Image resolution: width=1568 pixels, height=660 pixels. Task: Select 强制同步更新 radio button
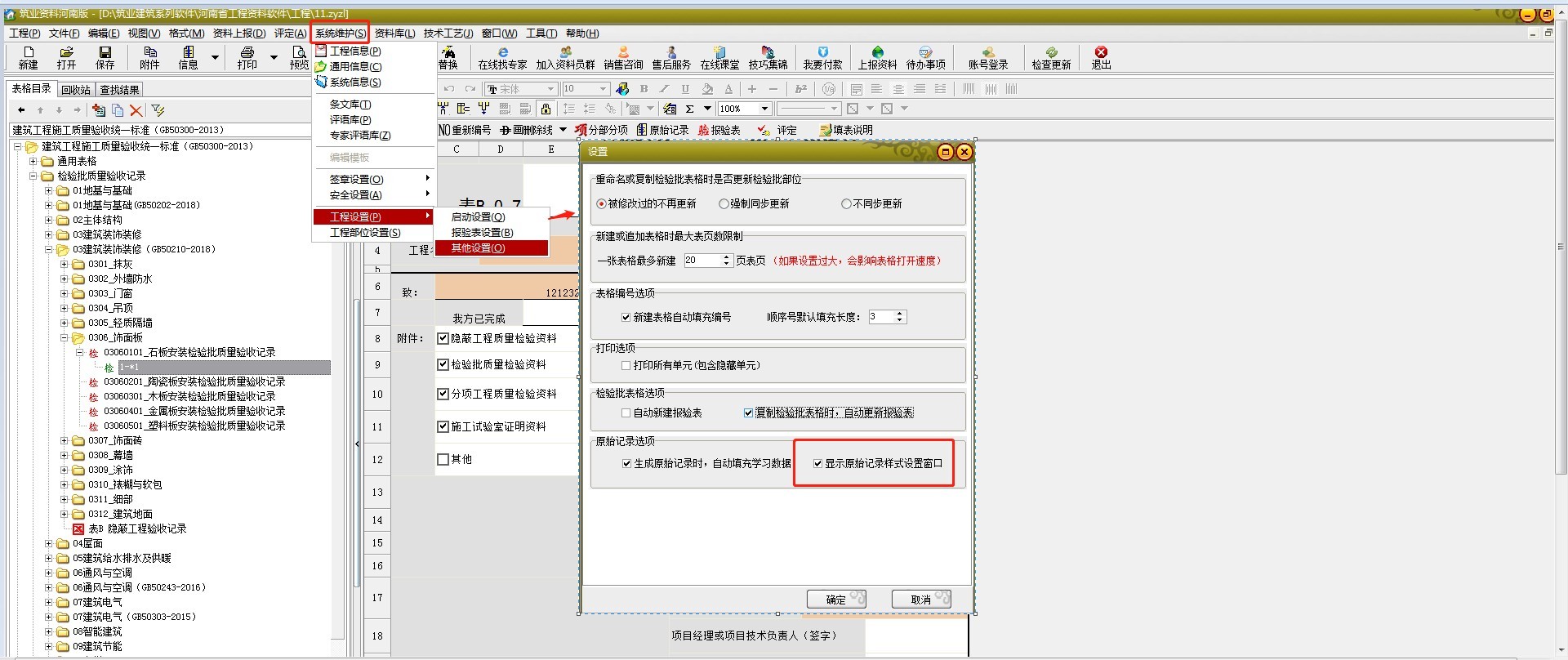(x=724, y=204)
